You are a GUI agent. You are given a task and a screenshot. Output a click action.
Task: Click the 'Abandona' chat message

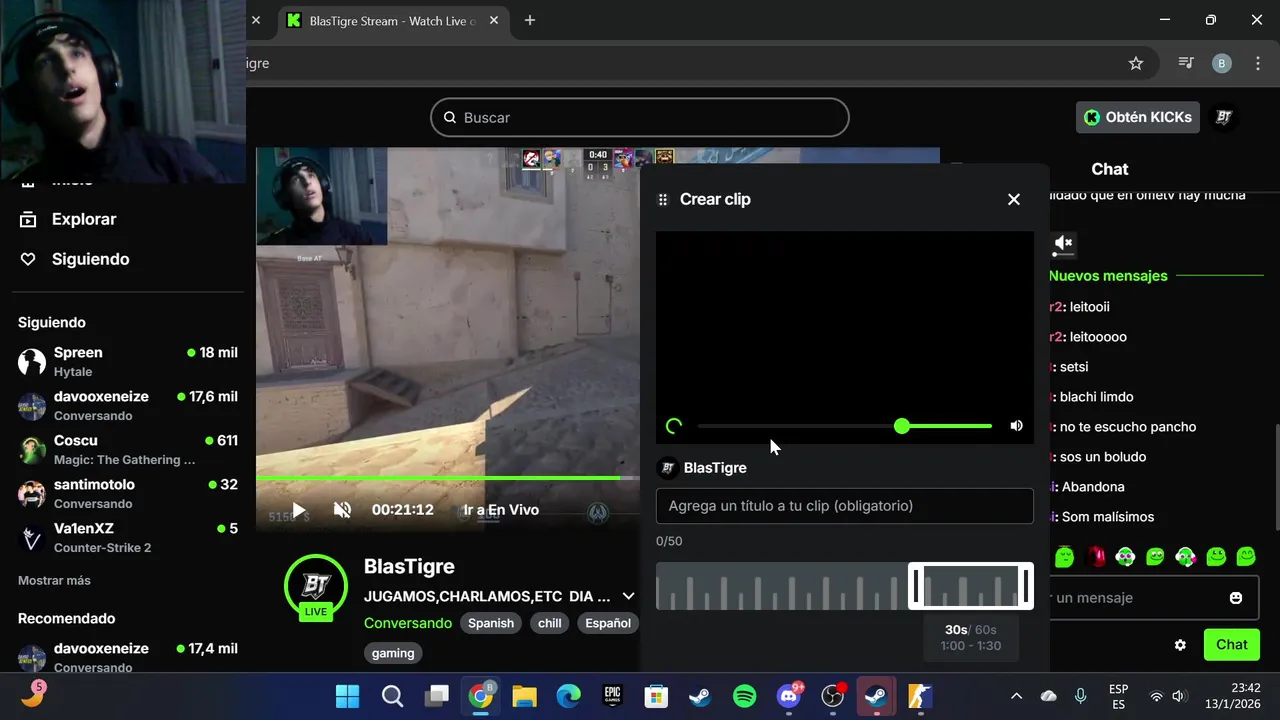click(x=1092, y=487)
